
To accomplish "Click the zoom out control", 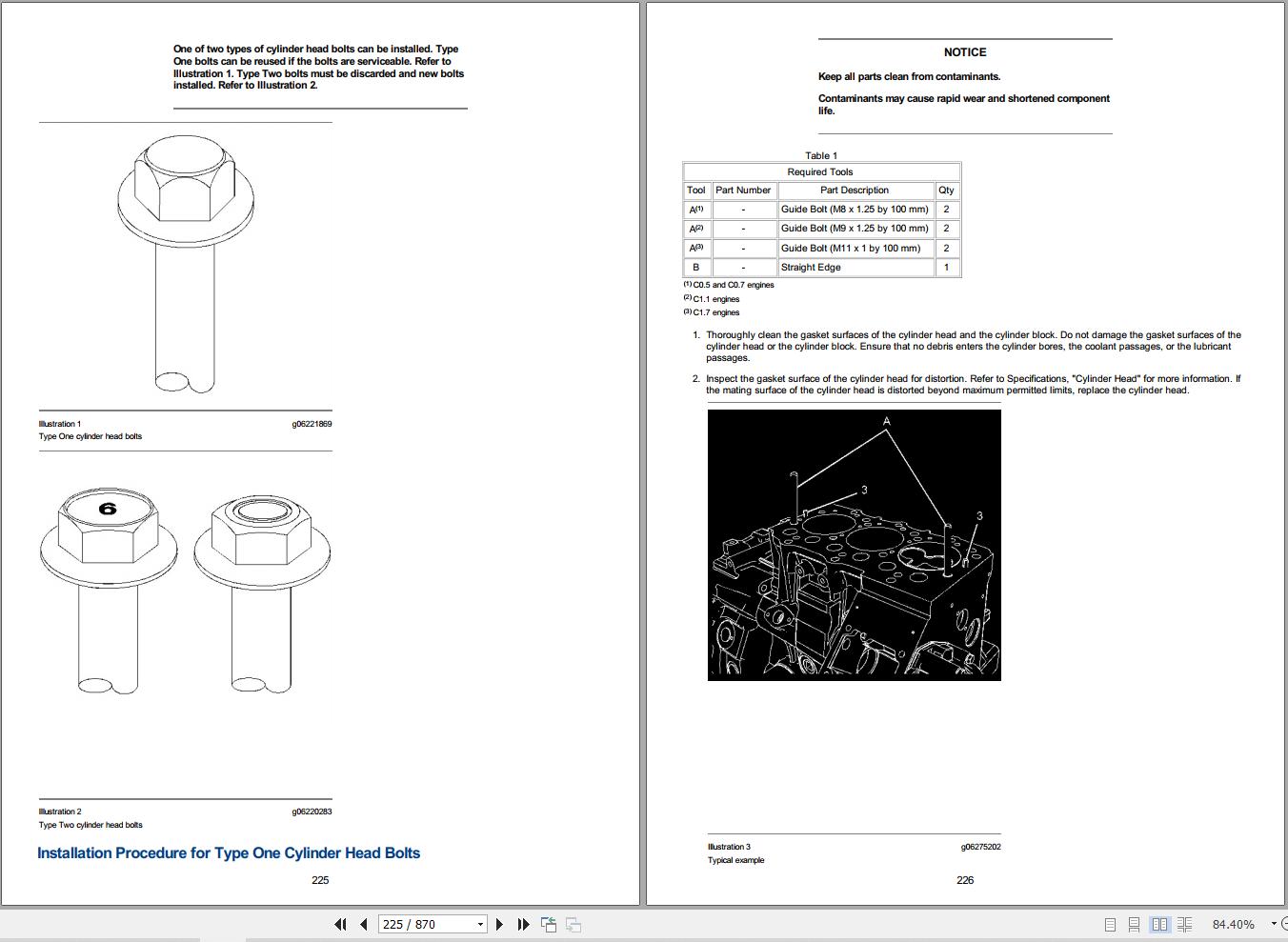I will (1285, 924).
